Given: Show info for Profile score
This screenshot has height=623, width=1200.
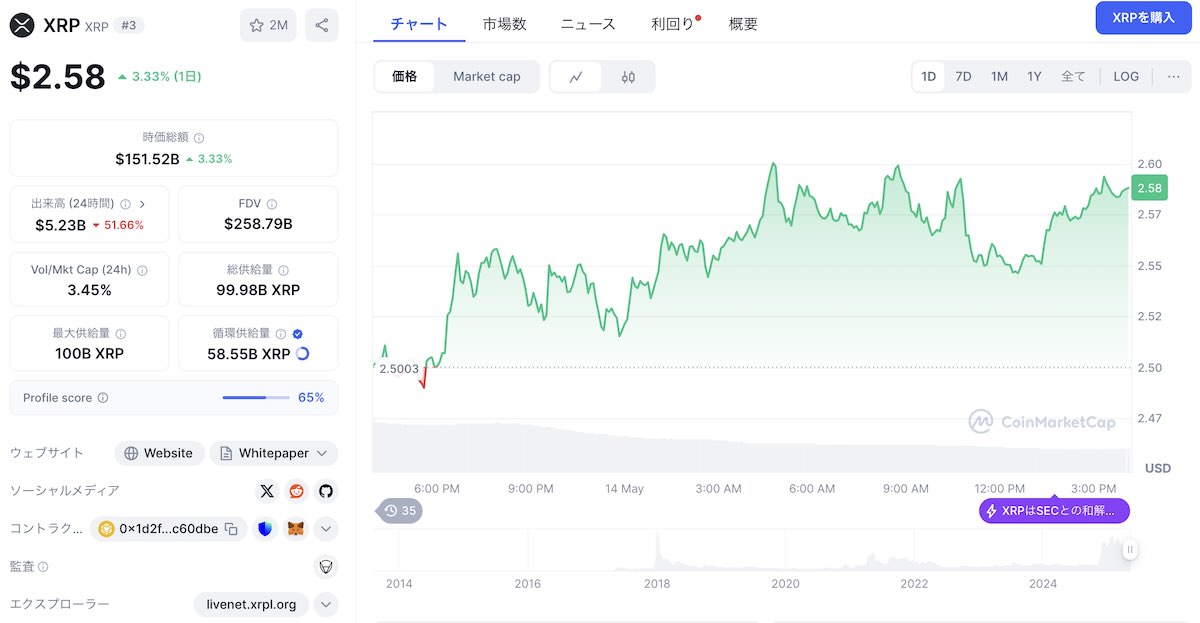Looking at the screenshot, I should [103, 398].
